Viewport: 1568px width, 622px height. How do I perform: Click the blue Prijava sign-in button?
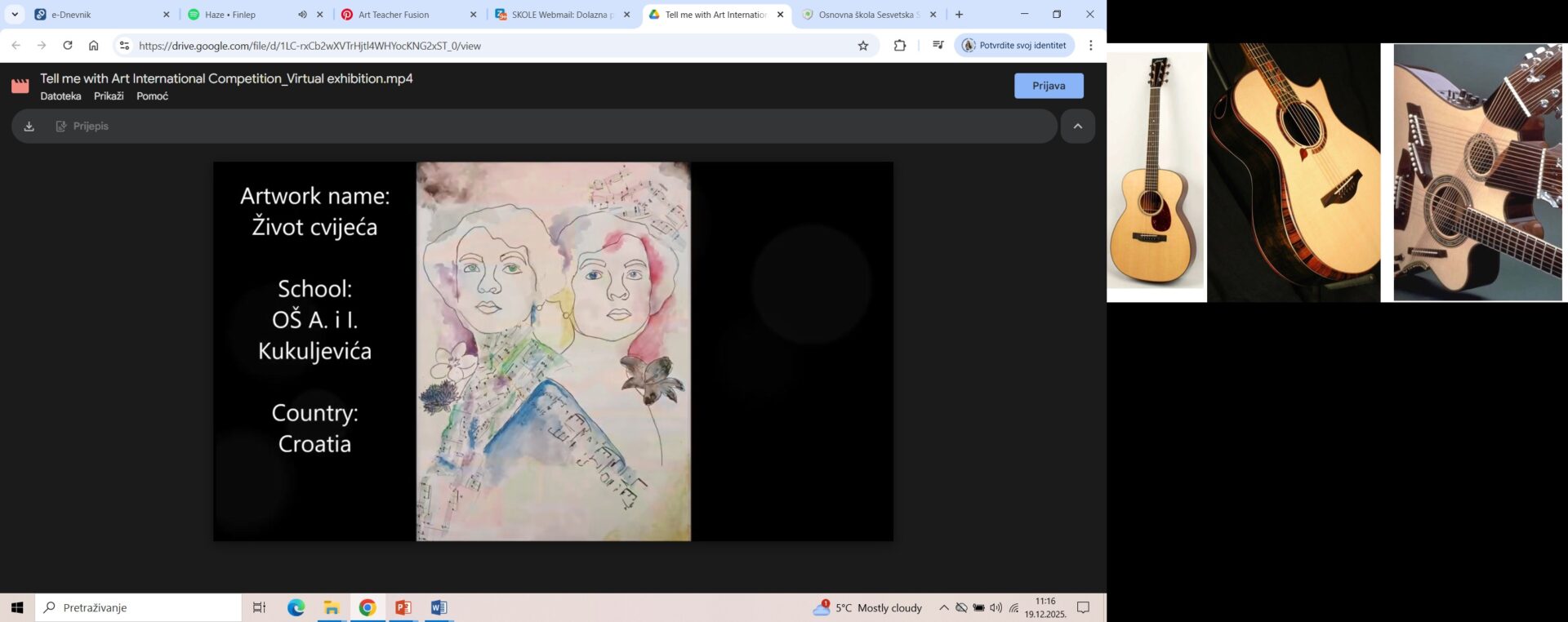click(x=1049, y=86)
